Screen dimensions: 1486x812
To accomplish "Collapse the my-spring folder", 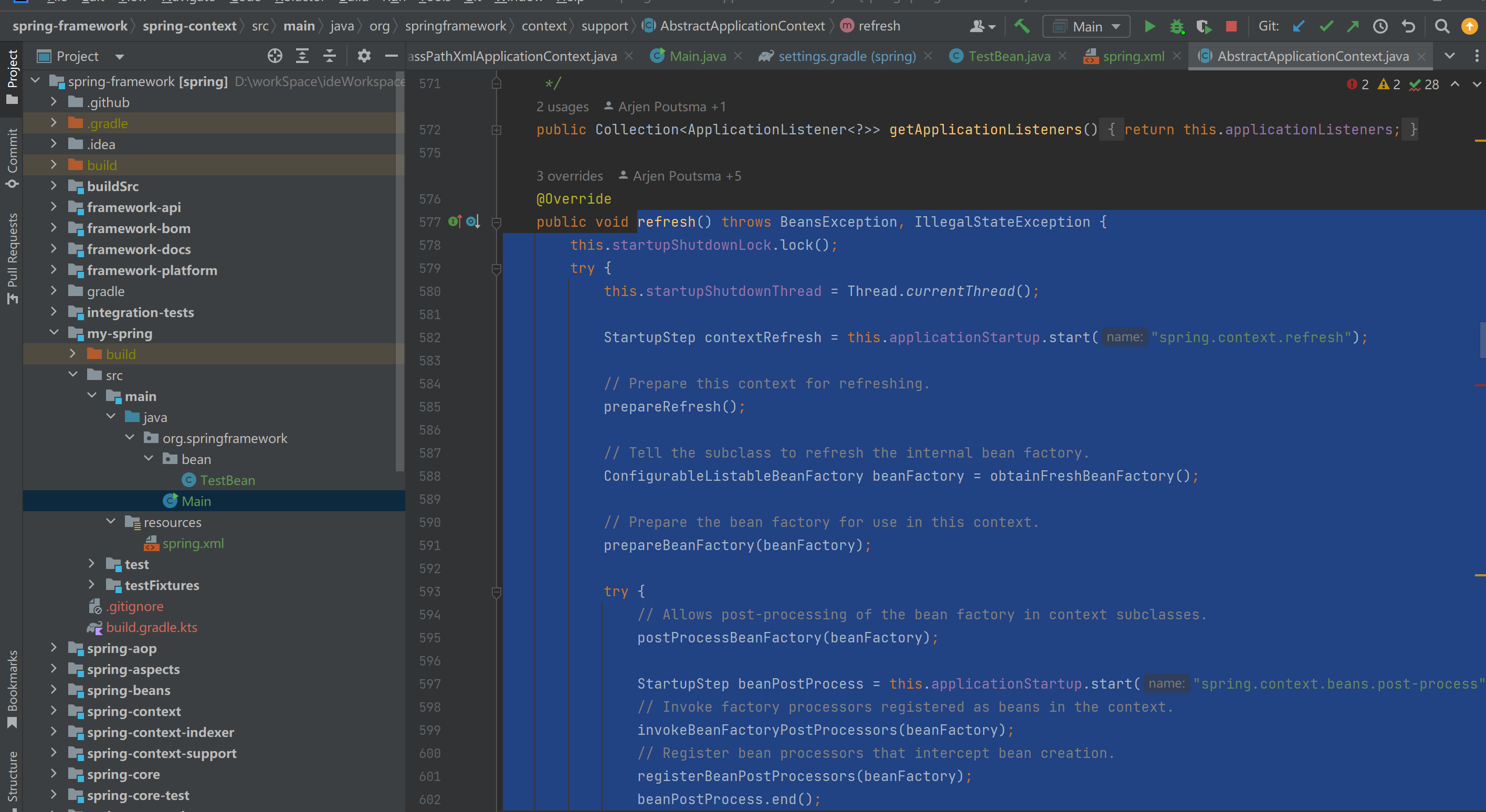I will tap(53, 333).
